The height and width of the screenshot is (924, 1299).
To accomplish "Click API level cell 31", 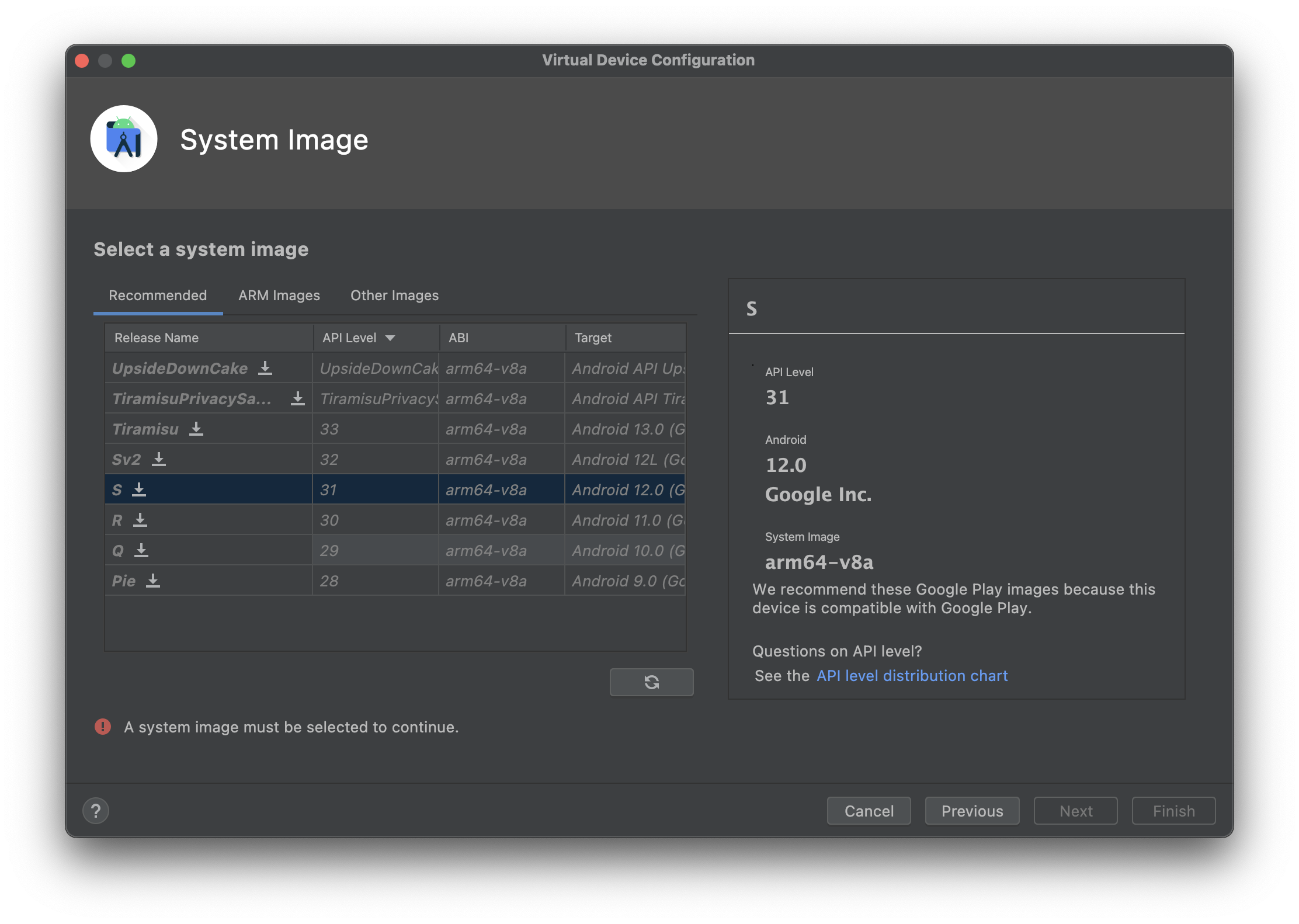I will point(376,489).
